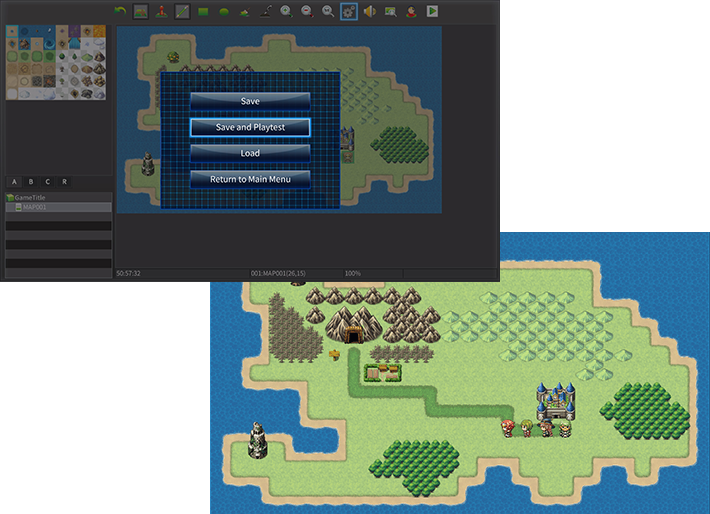Select the green Ellipse drawing tool
Screen dimensions: 710x514
point(224,12)
